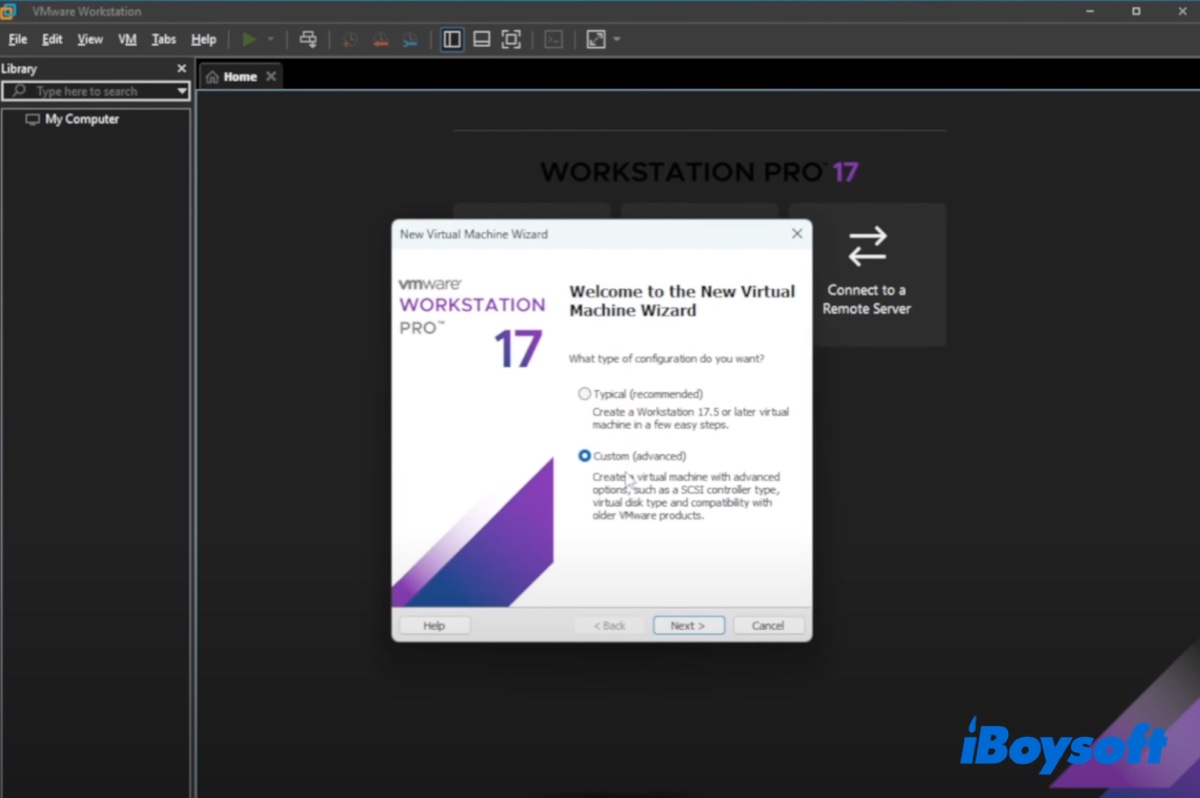The width and height of the screenshot is (1200, 798).
Task: Open the VM menu
Action: pos(127,39)
